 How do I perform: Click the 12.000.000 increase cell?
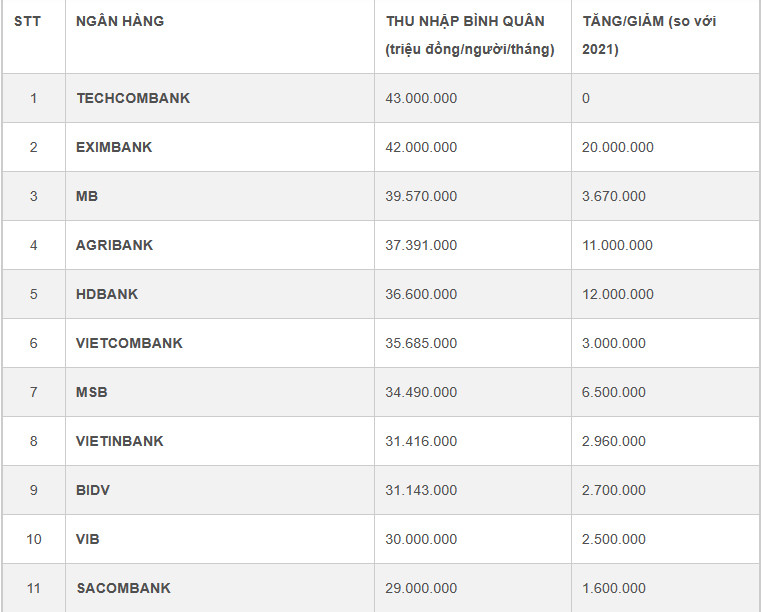tap(617, 294)
